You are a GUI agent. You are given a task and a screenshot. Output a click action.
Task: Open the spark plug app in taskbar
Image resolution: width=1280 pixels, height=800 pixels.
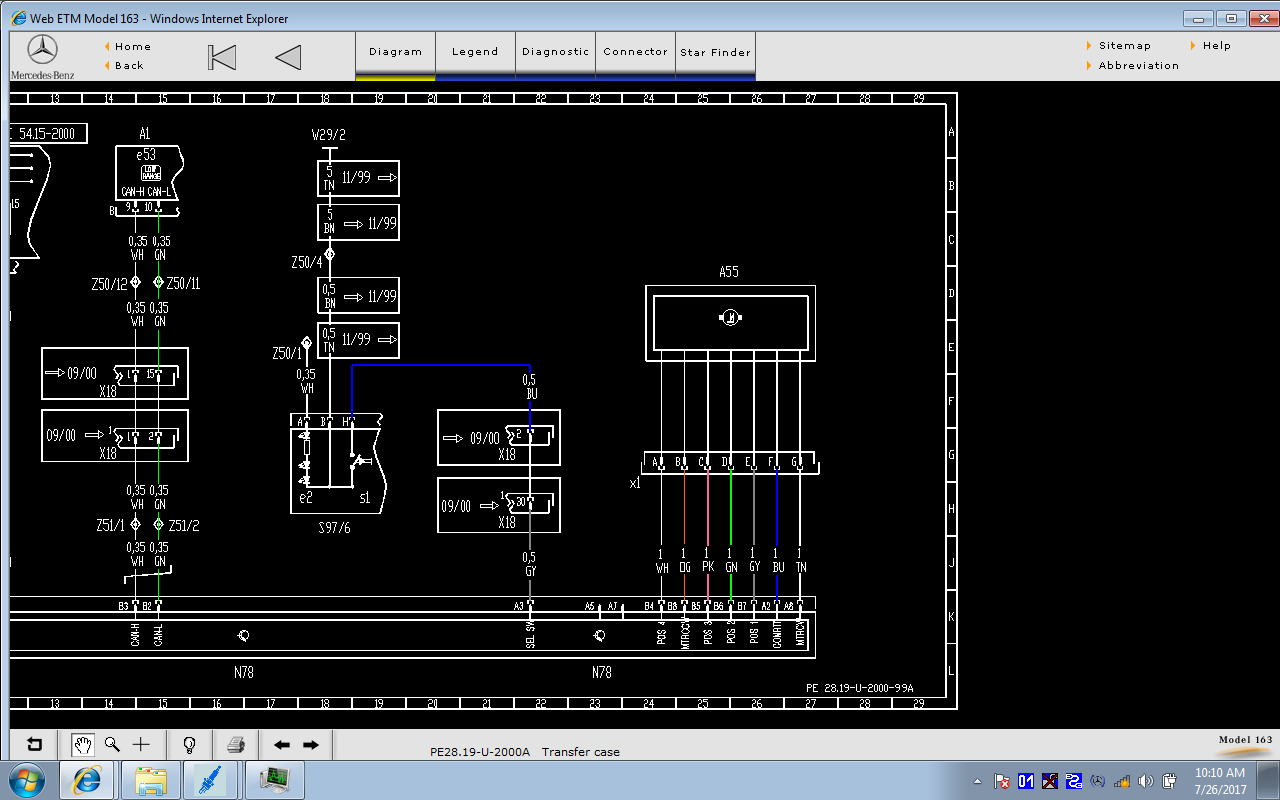(211, 779)
